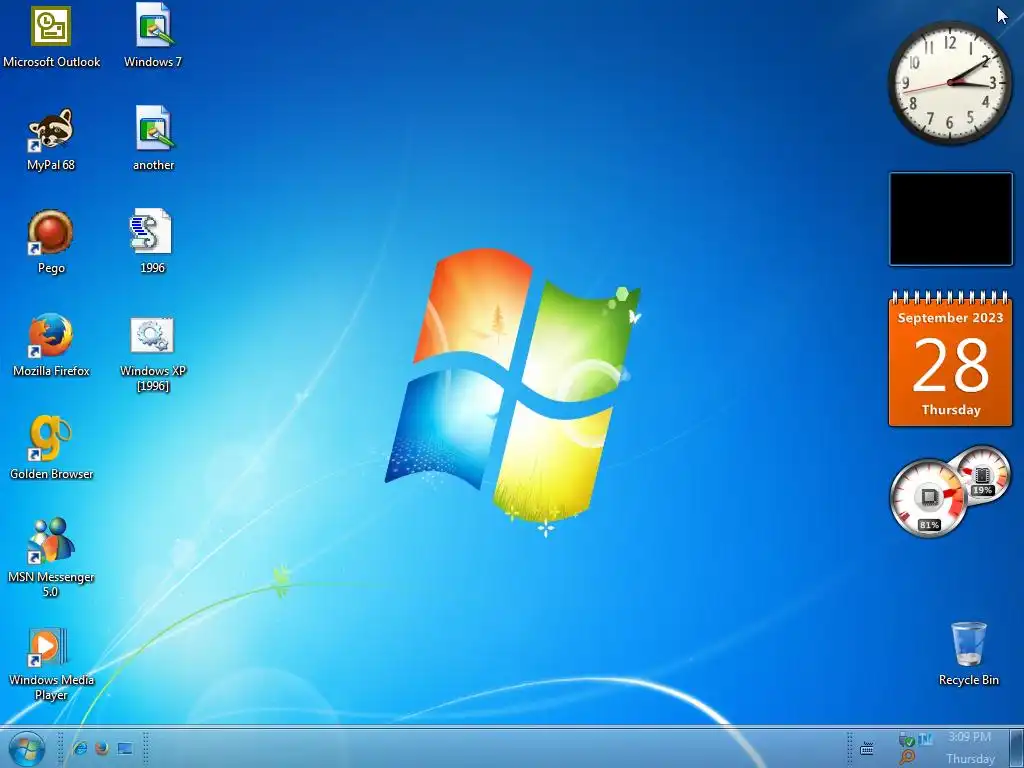Image resolution: width=1024 pixels, height=768 pixels.
Task: Open Internet Explorer from Quick Launch
Action: pyautogui.click(x=80, y=748)
